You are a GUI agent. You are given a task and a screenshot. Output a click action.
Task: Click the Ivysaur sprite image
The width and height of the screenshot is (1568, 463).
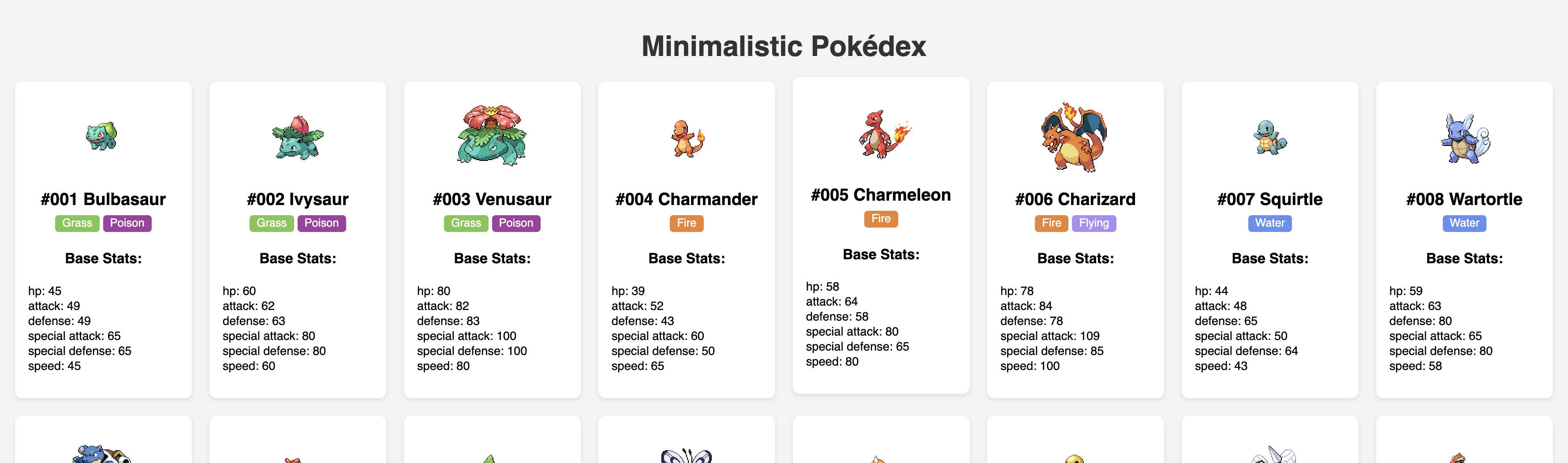tap(298, 138)
